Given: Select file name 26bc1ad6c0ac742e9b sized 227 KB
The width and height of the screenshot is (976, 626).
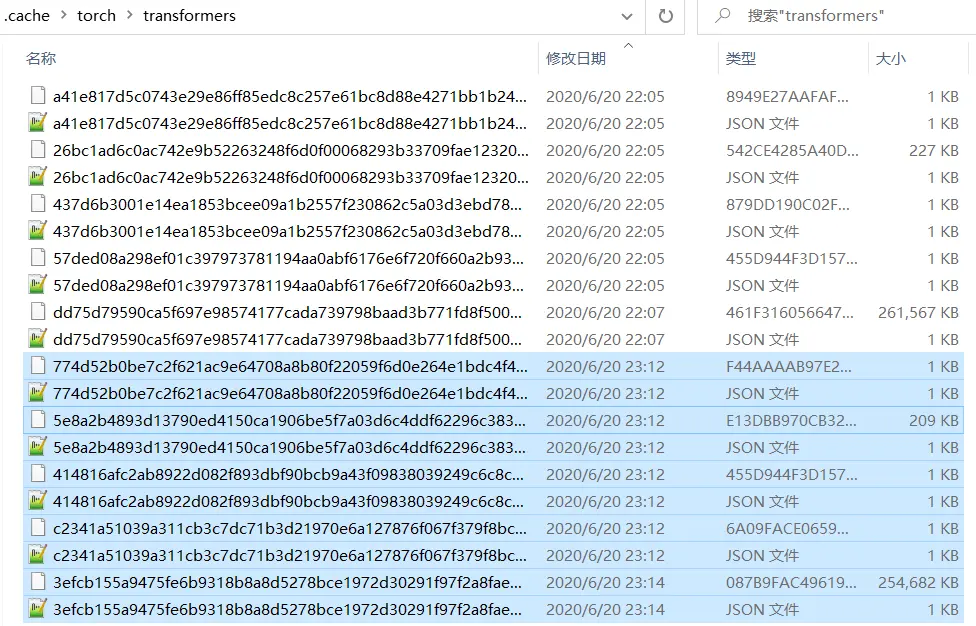Looking at the screenshot, I should pyautogui.click(x=291, y=151).
